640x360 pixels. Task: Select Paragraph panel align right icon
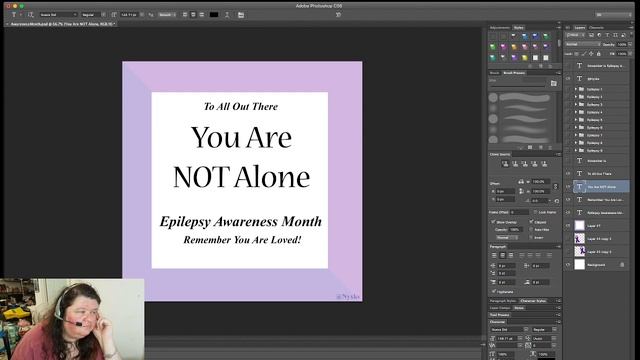(511, 255)
